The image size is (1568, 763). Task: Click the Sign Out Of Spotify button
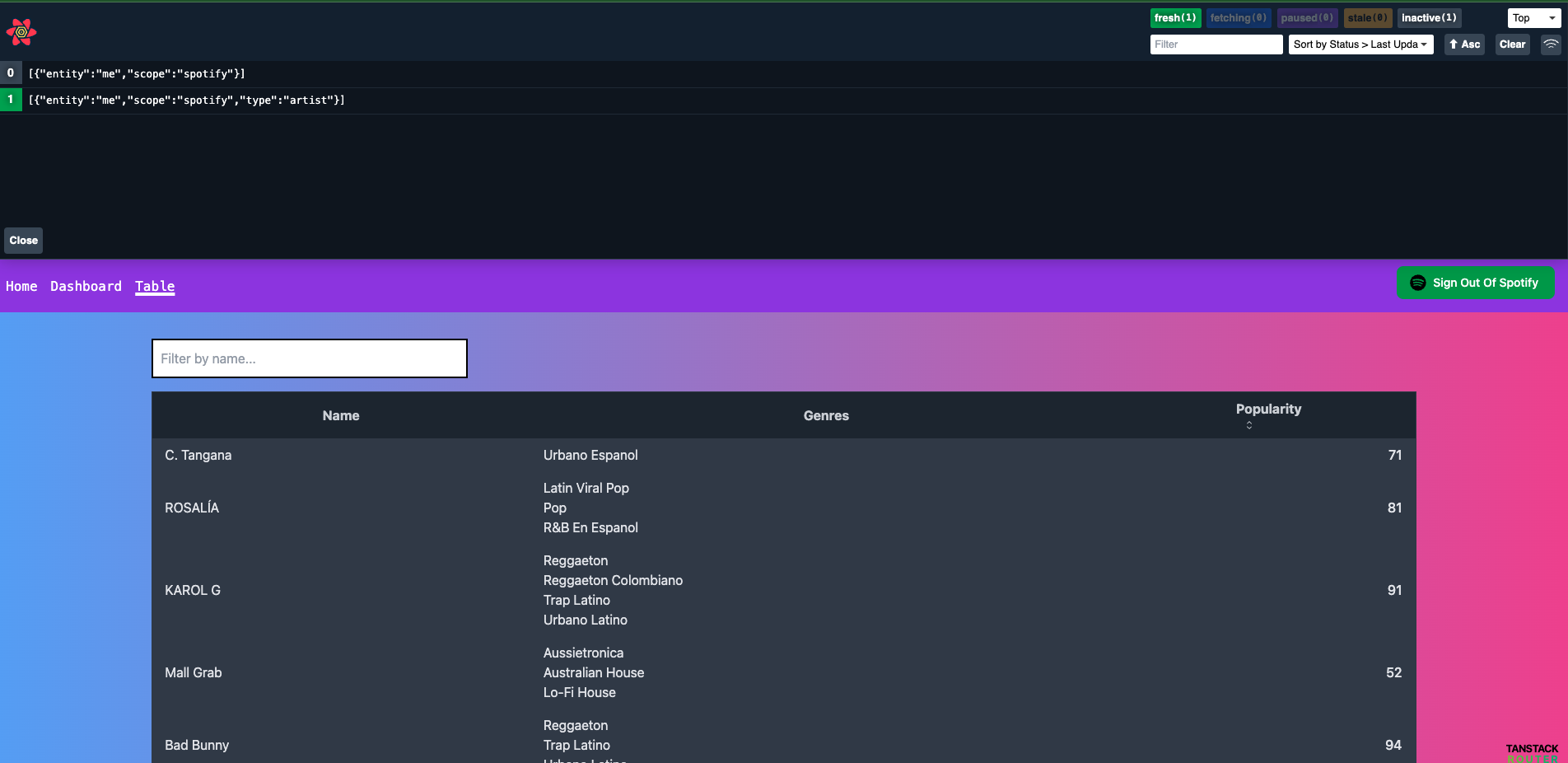[x=1475, y=283]
